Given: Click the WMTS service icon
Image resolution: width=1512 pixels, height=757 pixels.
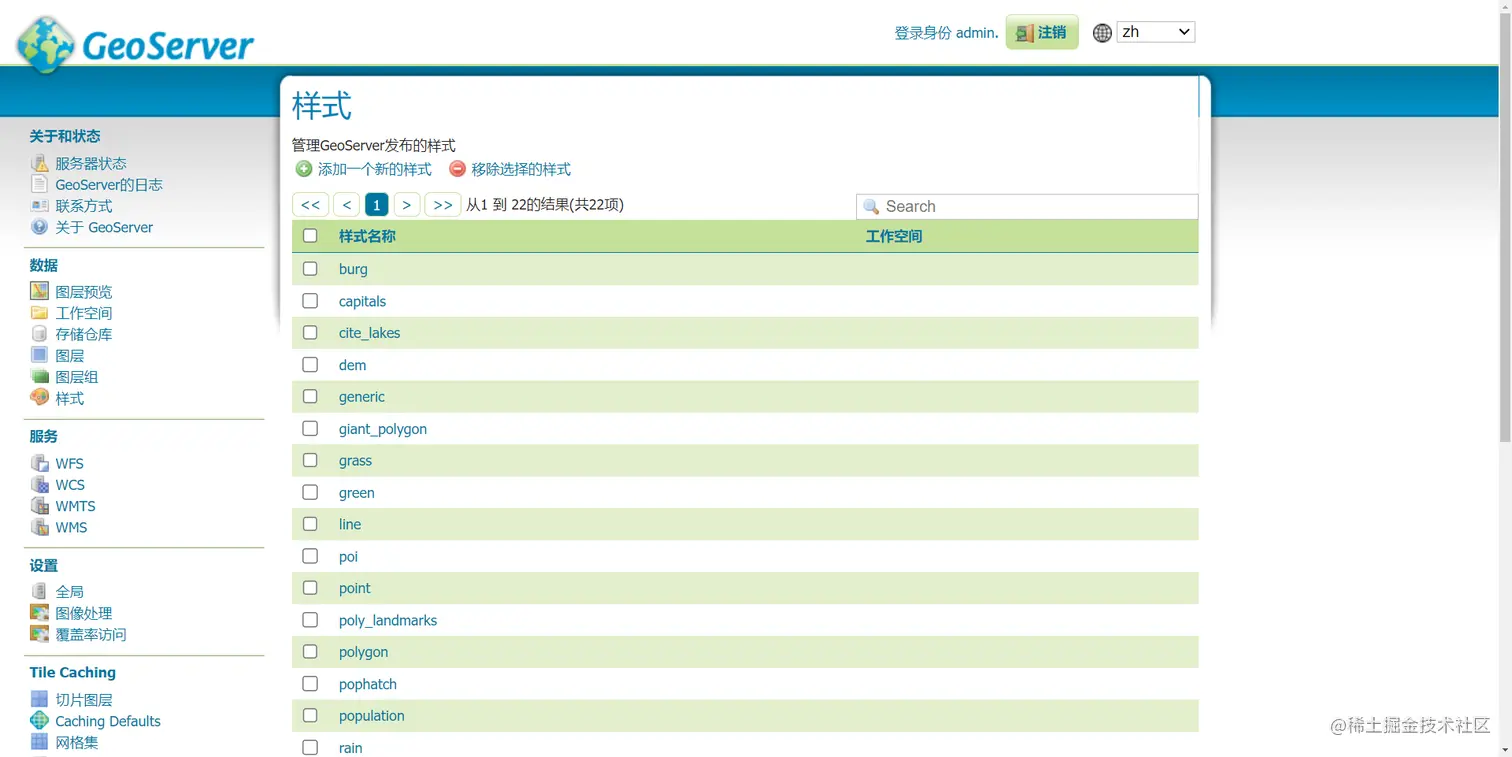Looking at the screenshot, I should click(39, 505).
